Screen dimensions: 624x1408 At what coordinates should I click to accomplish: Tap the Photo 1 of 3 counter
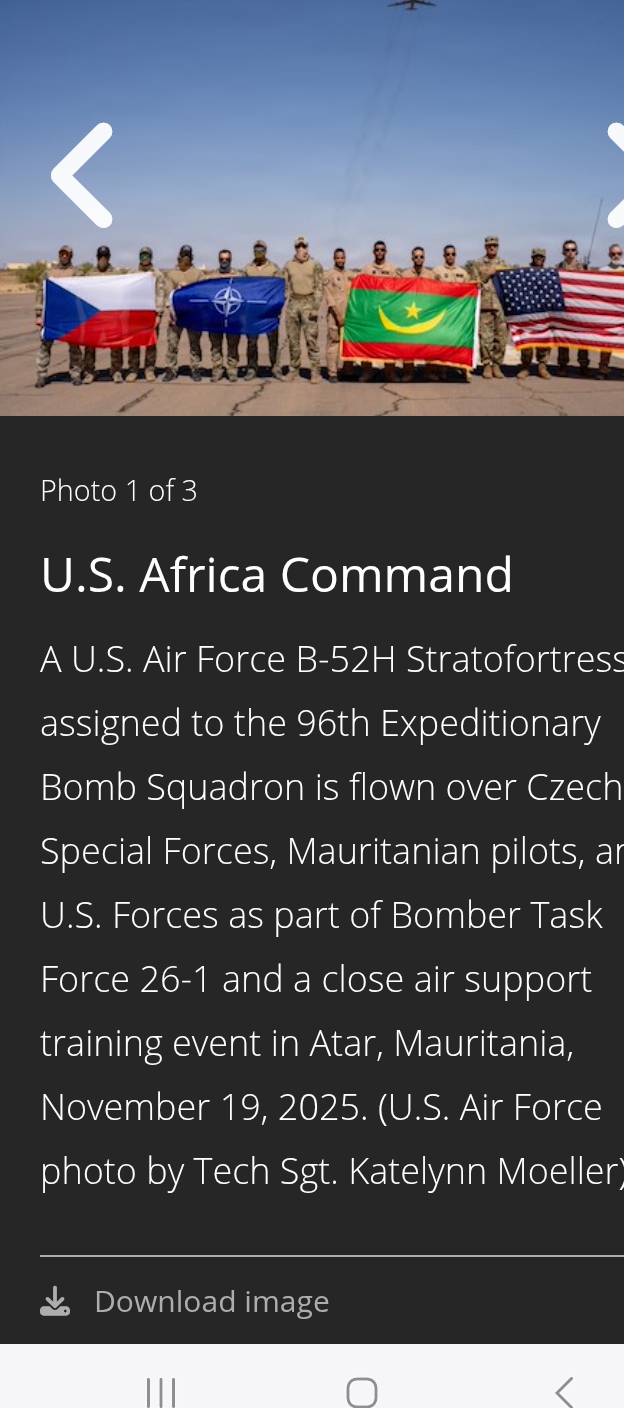point(118,491)
